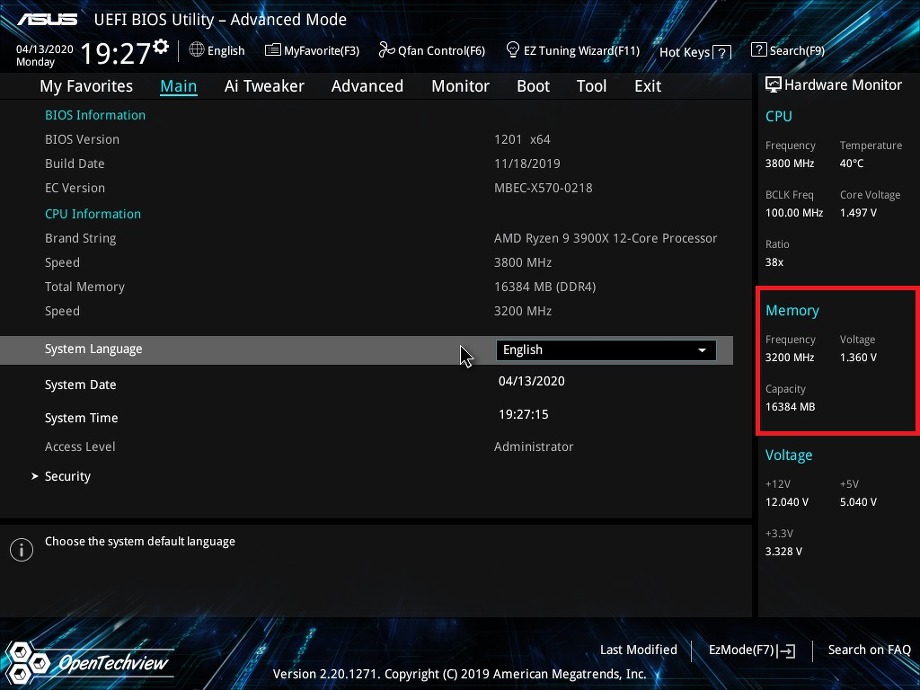Click the Total Memory label
Viewport: 920px width, 690px height.
[84, 287]
